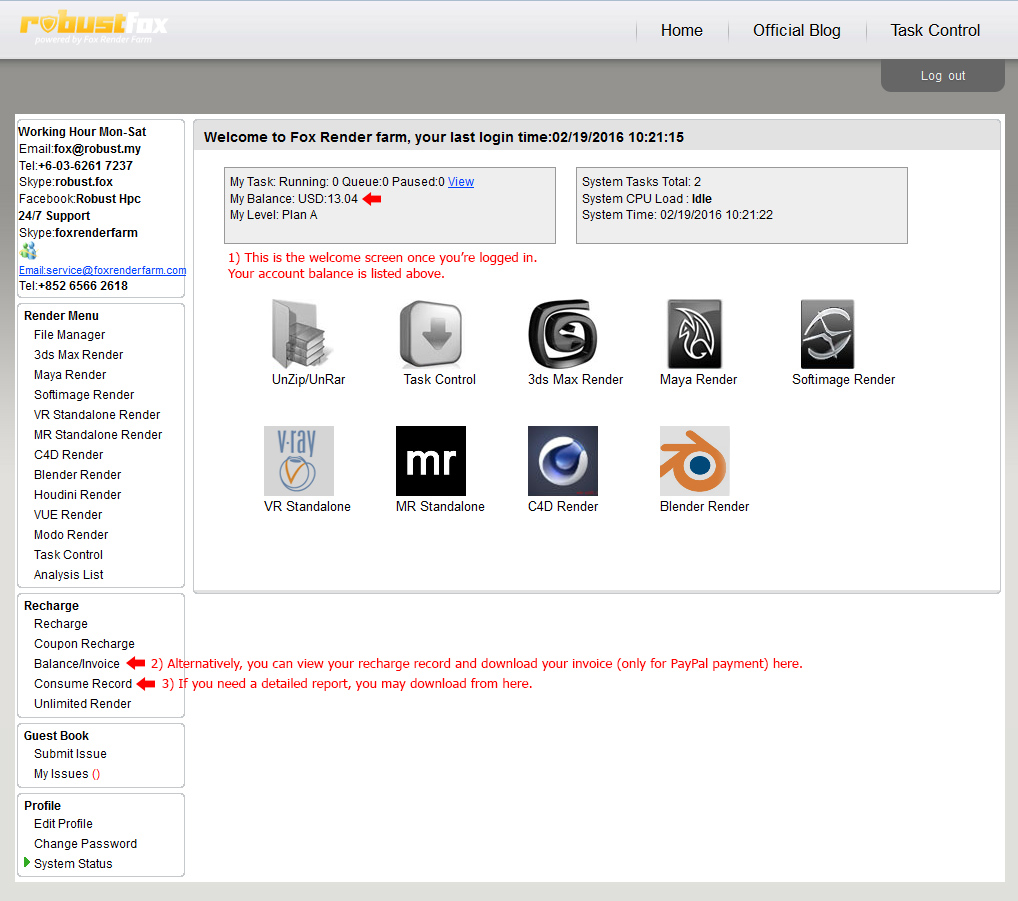Open System Status in Profile section
1018x901 pixels.
[73, 864]
